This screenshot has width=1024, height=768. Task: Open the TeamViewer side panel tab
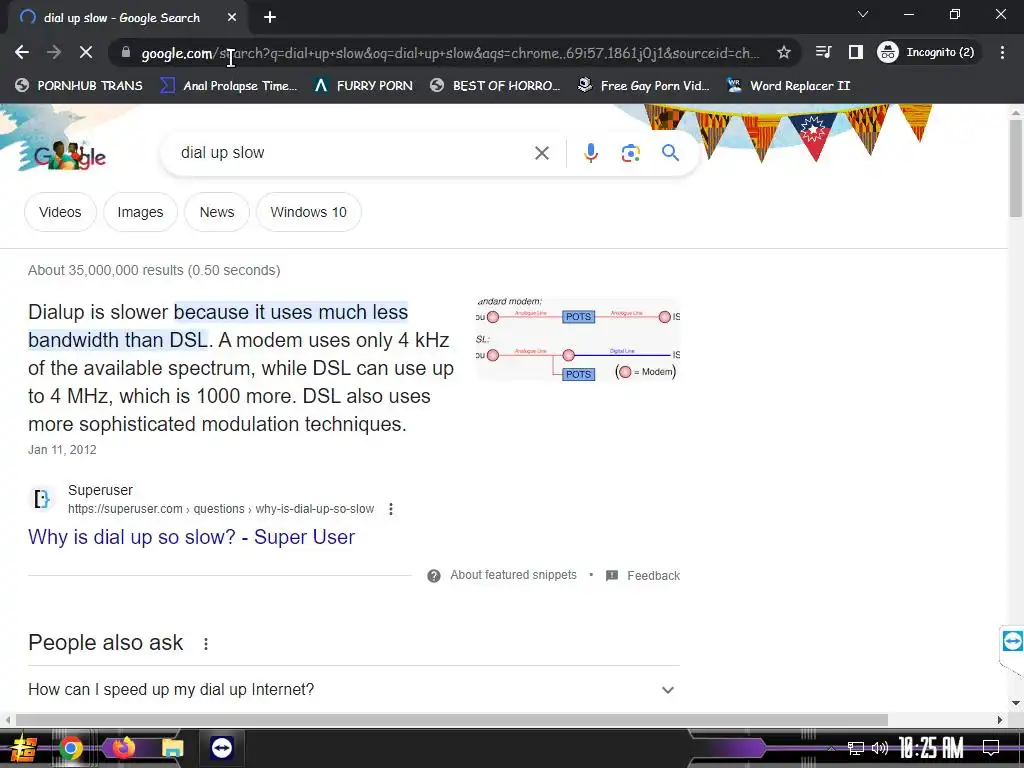[1012, 641]
